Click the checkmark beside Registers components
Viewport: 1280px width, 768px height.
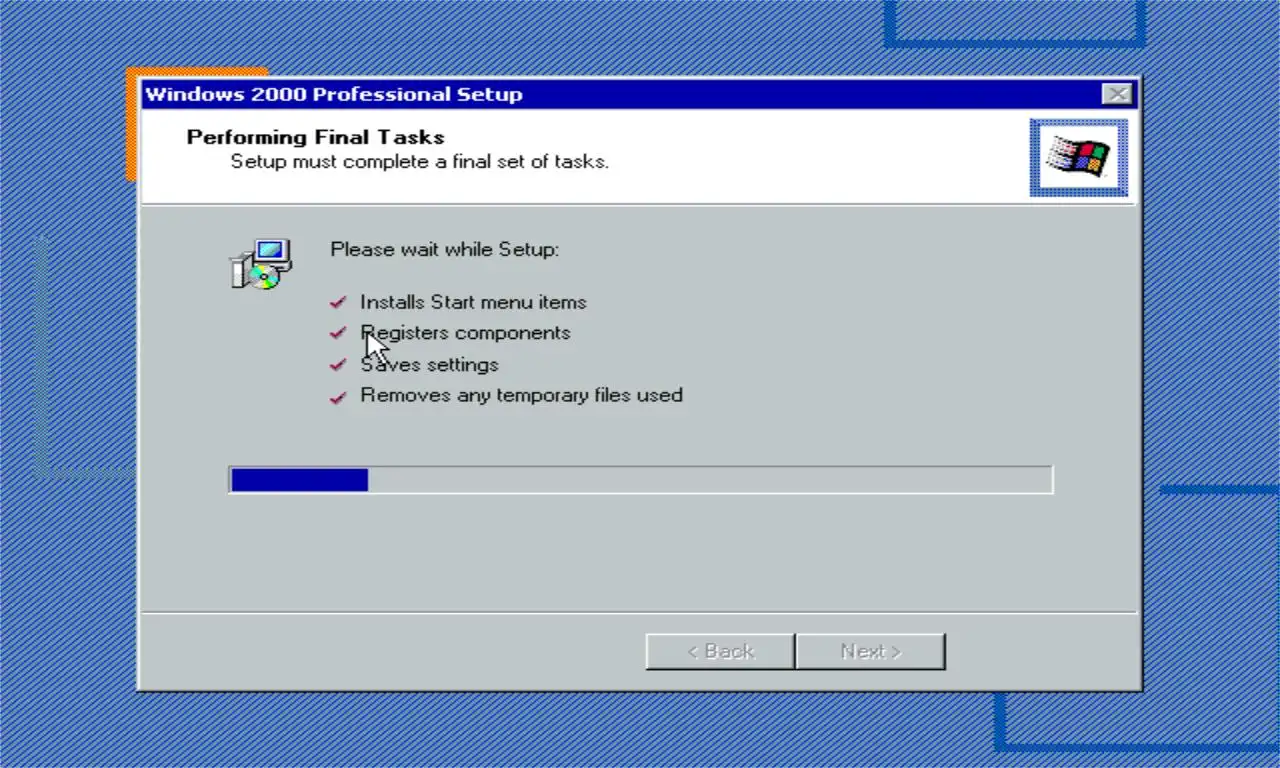click(x=338, y=333)
